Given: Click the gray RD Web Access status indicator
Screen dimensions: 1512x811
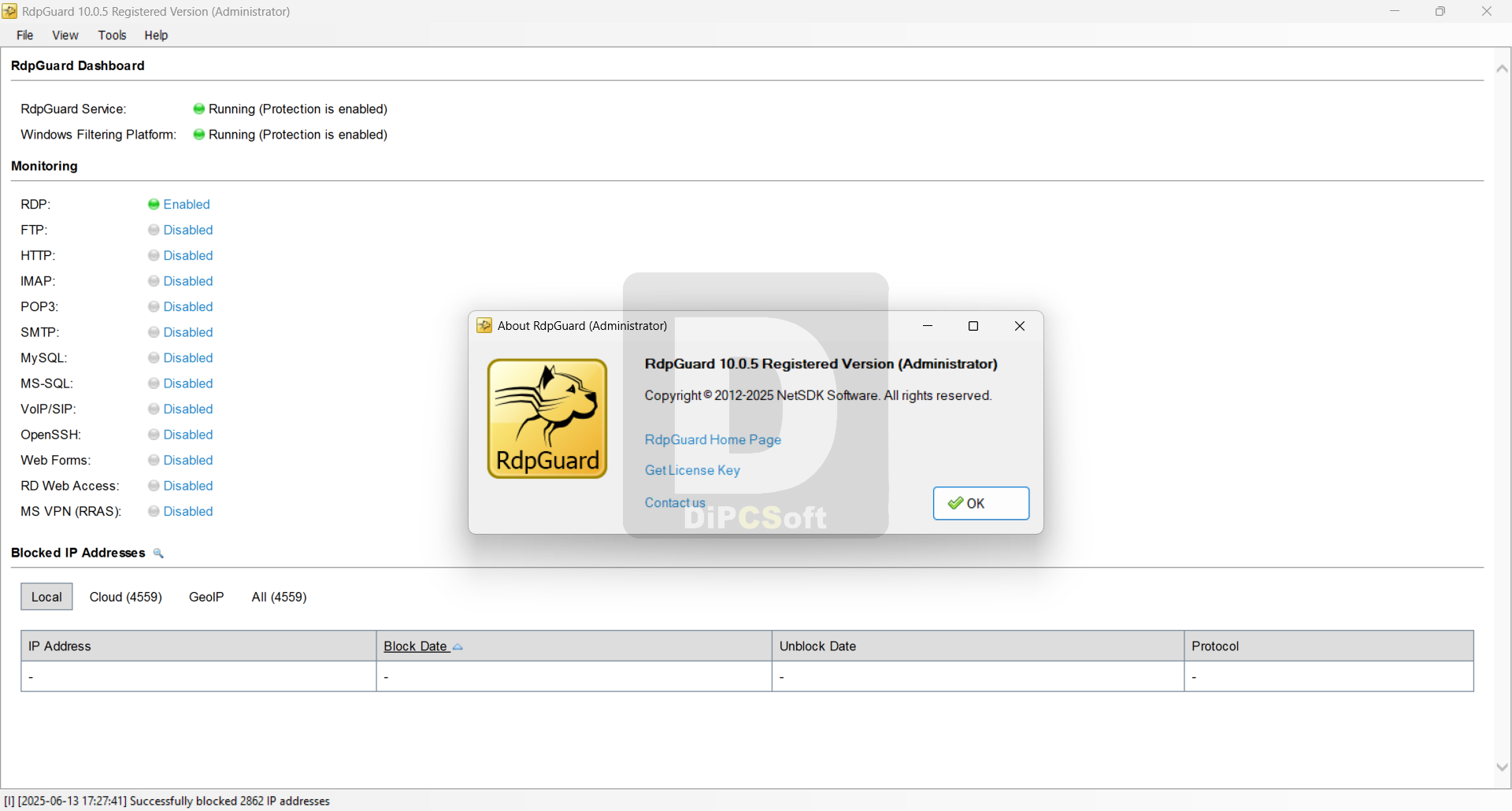Looking at the screenshot, I should coord(154,486).
